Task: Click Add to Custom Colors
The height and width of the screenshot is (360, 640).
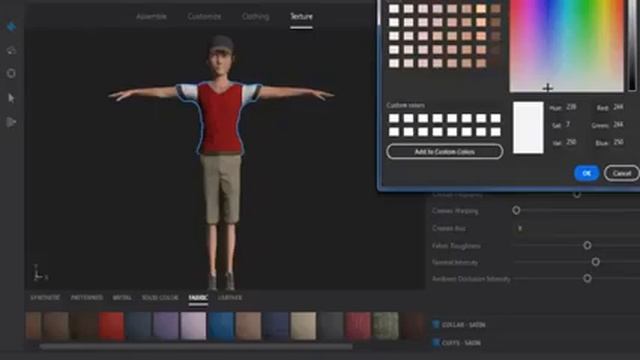Action: click(x=444, y=151)
